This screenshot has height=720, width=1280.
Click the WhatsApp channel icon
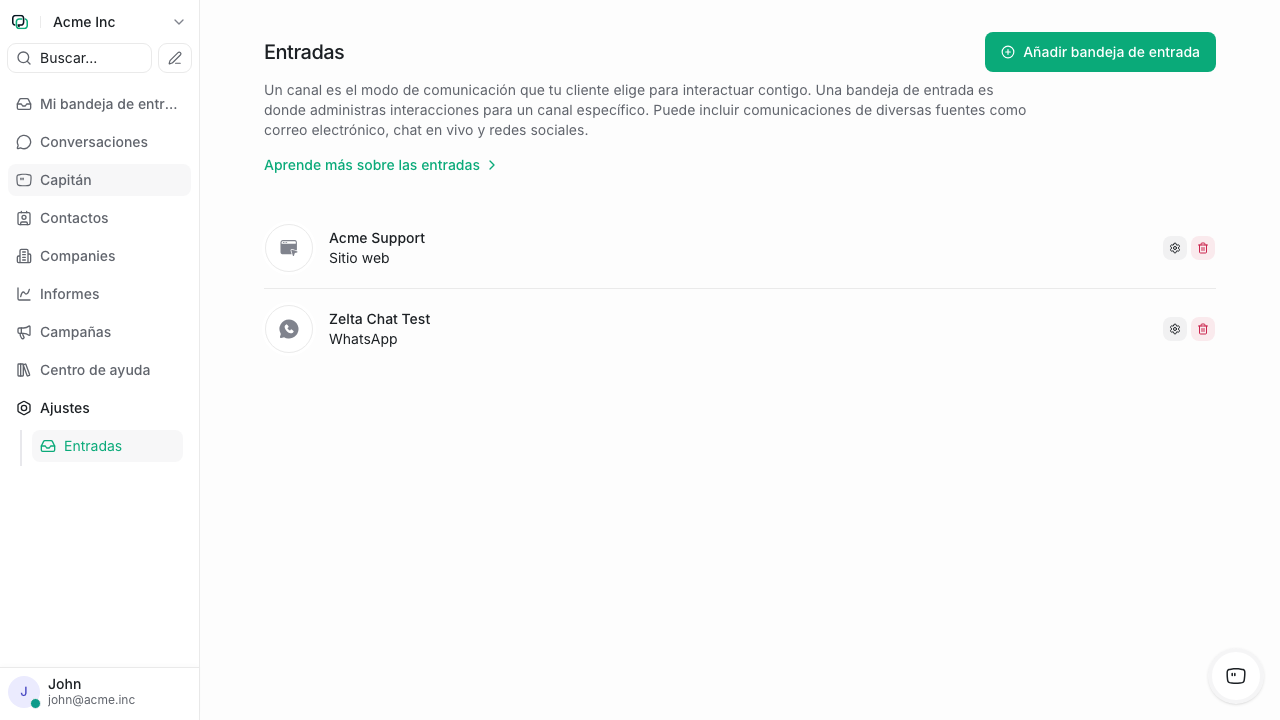tap(289, 329)
